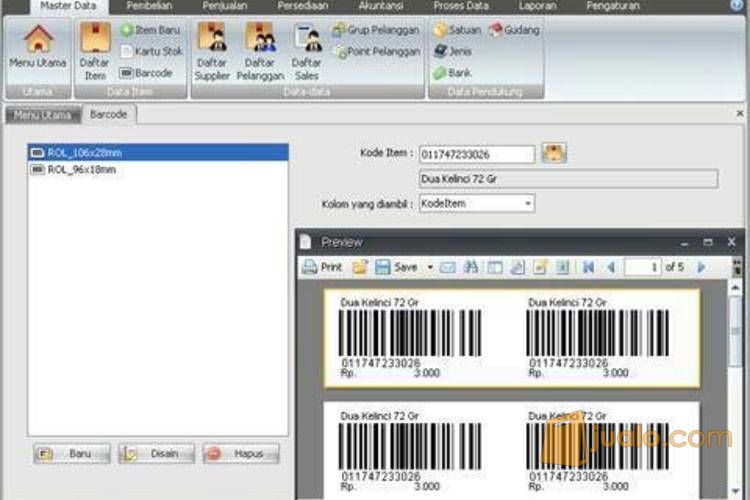
Task: Open Daftar Pelanggan
Action: click(x=260, y=51)
